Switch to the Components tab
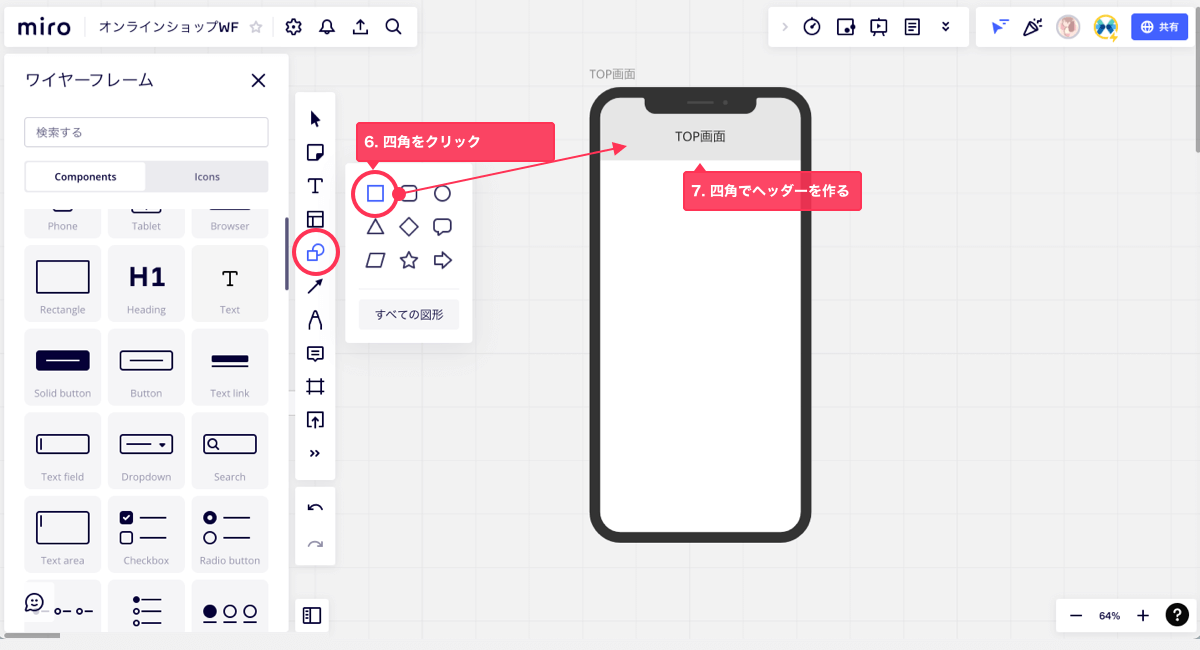This screenshot has width=1200, height=650. pyautogui.click(x=86, y=177)
